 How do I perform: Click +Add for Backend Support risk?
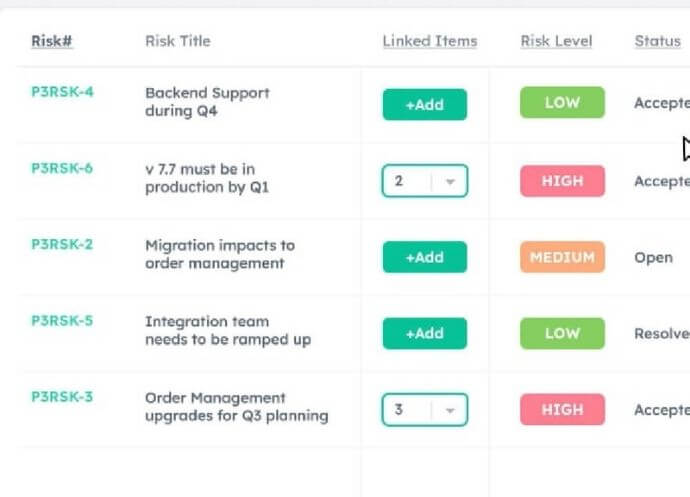[x=424, y=104]
